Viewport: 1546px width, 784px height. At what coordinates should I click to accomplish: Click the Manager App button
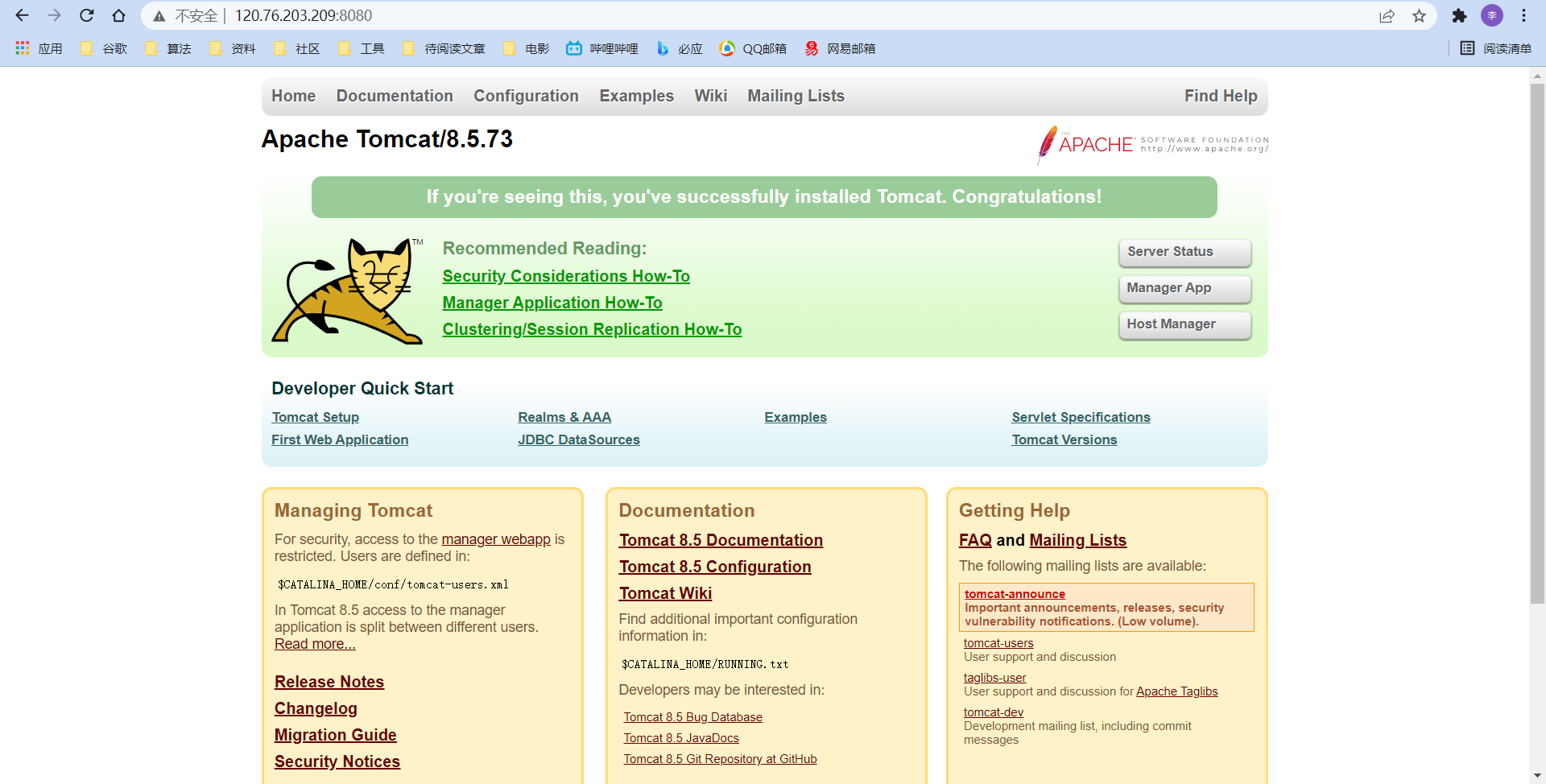1184,288
